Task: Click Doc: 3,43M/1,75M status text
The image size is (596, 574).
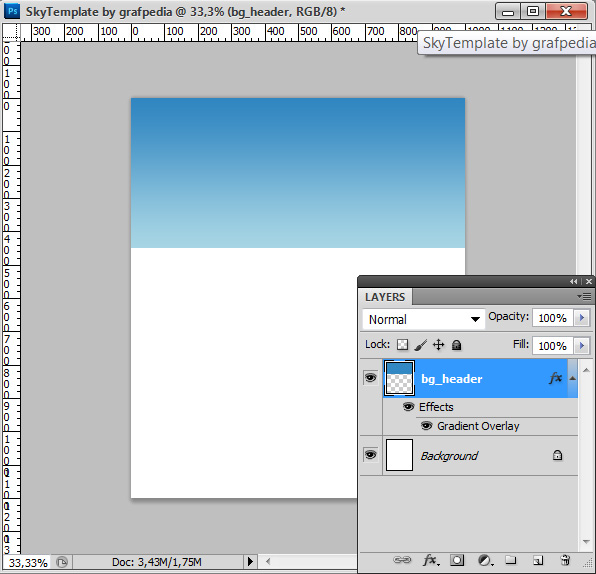Action: point(157,562)
